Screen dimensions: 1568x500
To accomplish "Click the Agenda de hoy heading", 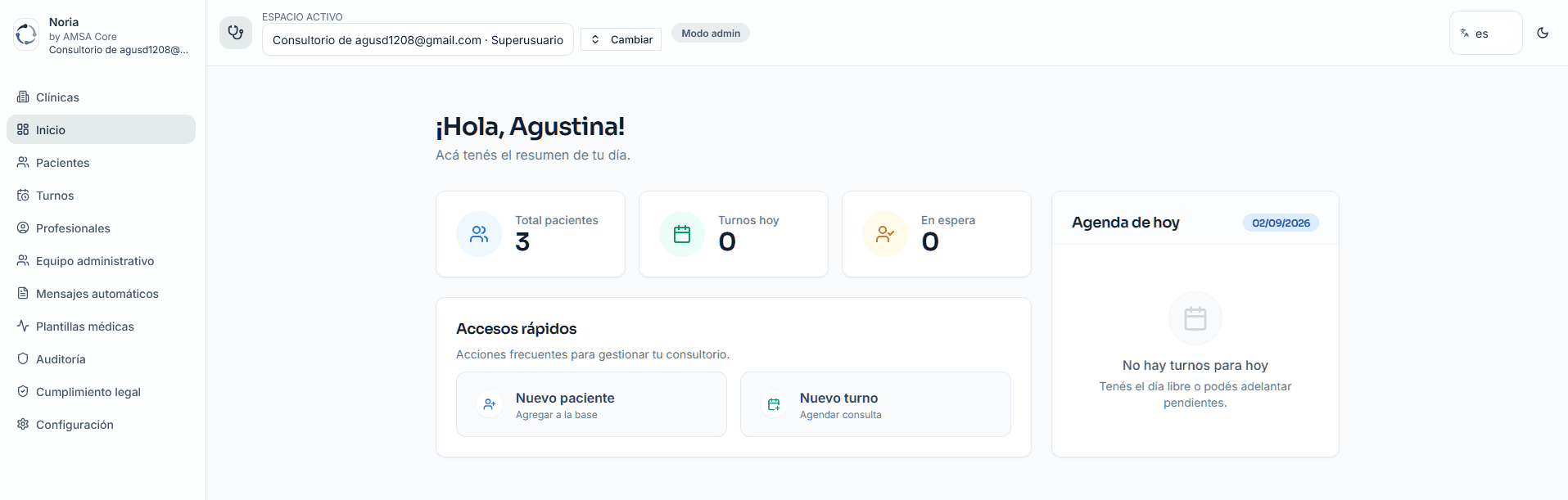I will pos(1126,223).
